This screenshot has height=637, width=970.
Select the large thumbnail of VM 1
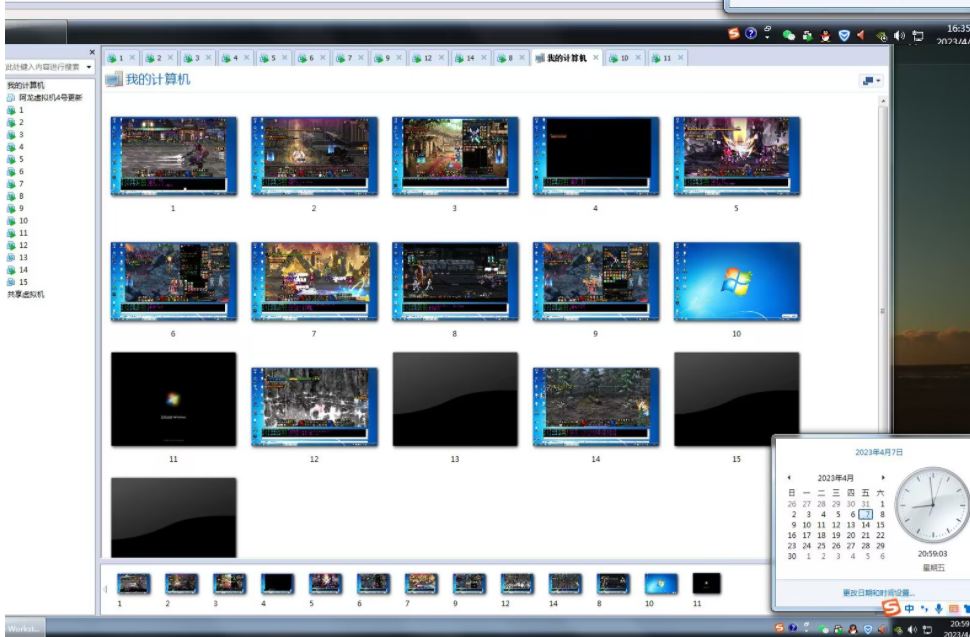click(x=174, y=156)
